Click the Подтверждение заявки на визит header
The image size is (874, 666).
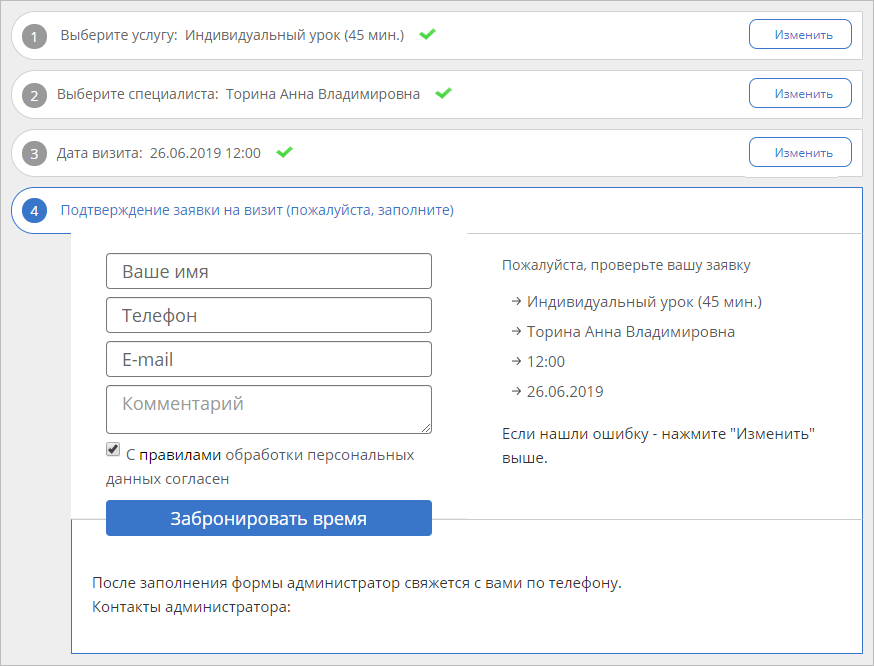(x=257, y=211)
